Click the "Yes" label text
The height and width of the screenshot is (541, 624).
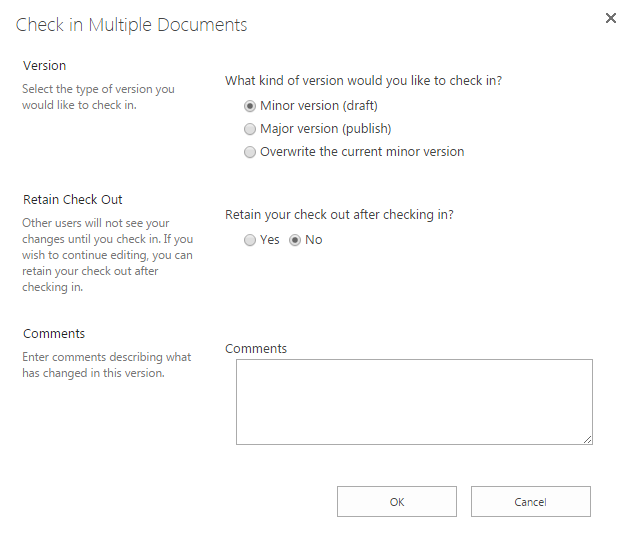[x=270, y=240]
